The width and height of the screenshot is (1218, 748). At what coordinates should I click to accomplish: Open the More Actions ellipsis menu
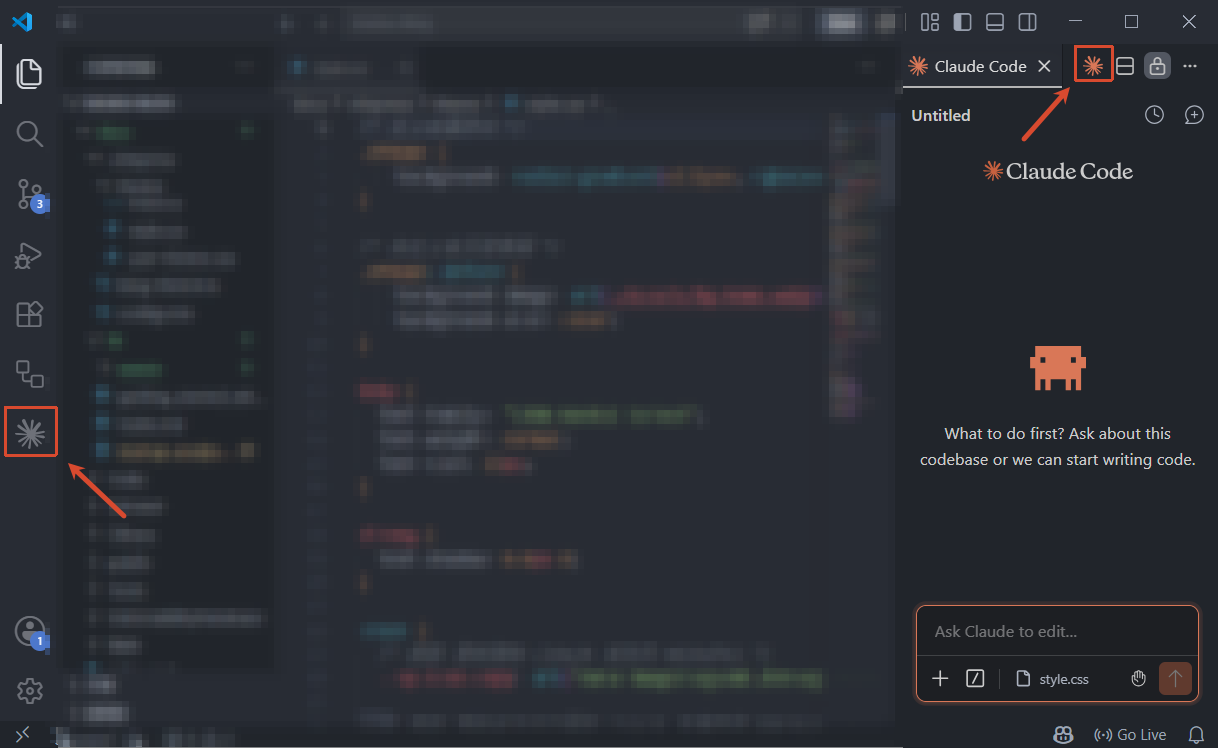(1190, 66)
